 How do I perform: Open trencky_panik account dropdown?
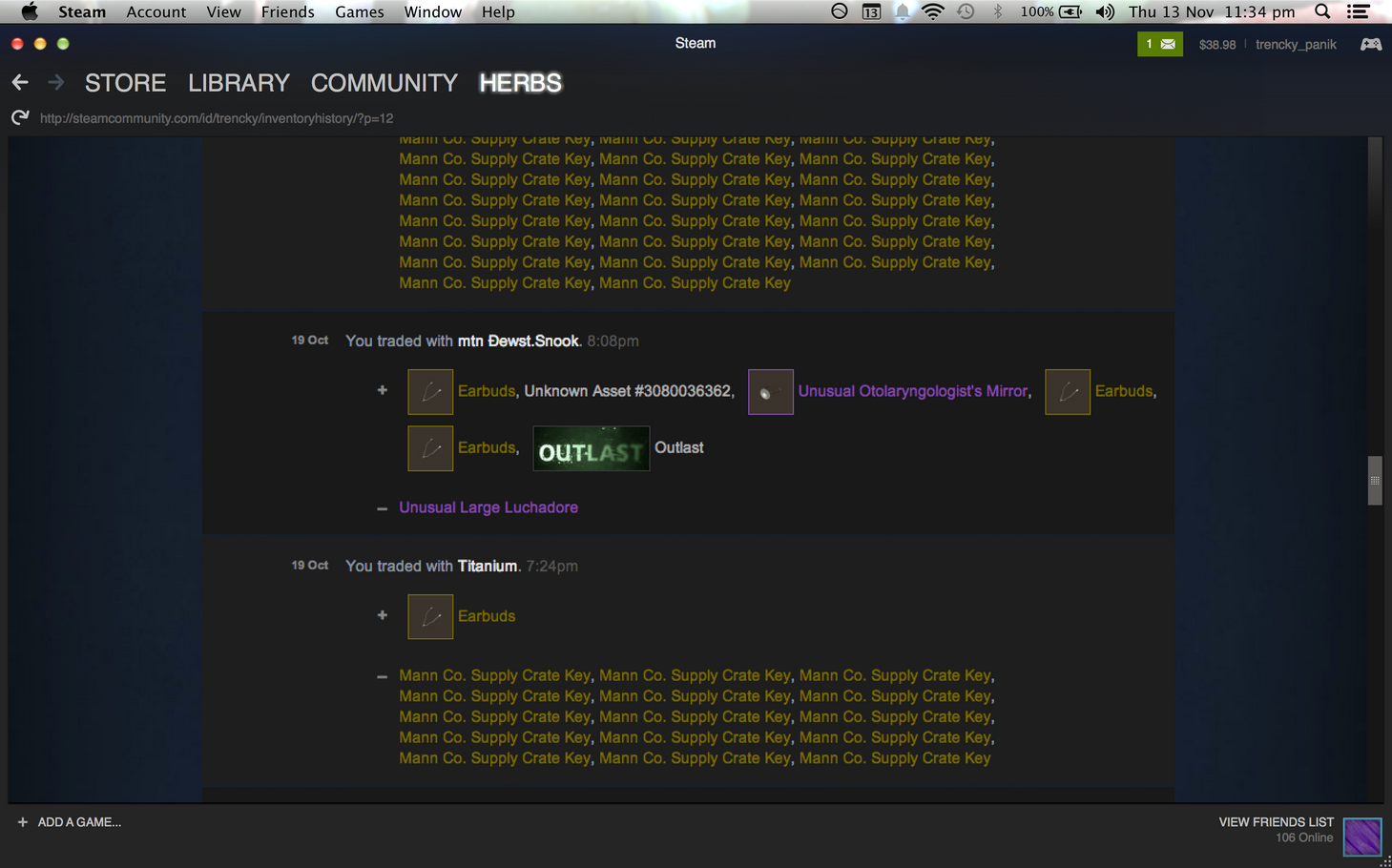1295,45
